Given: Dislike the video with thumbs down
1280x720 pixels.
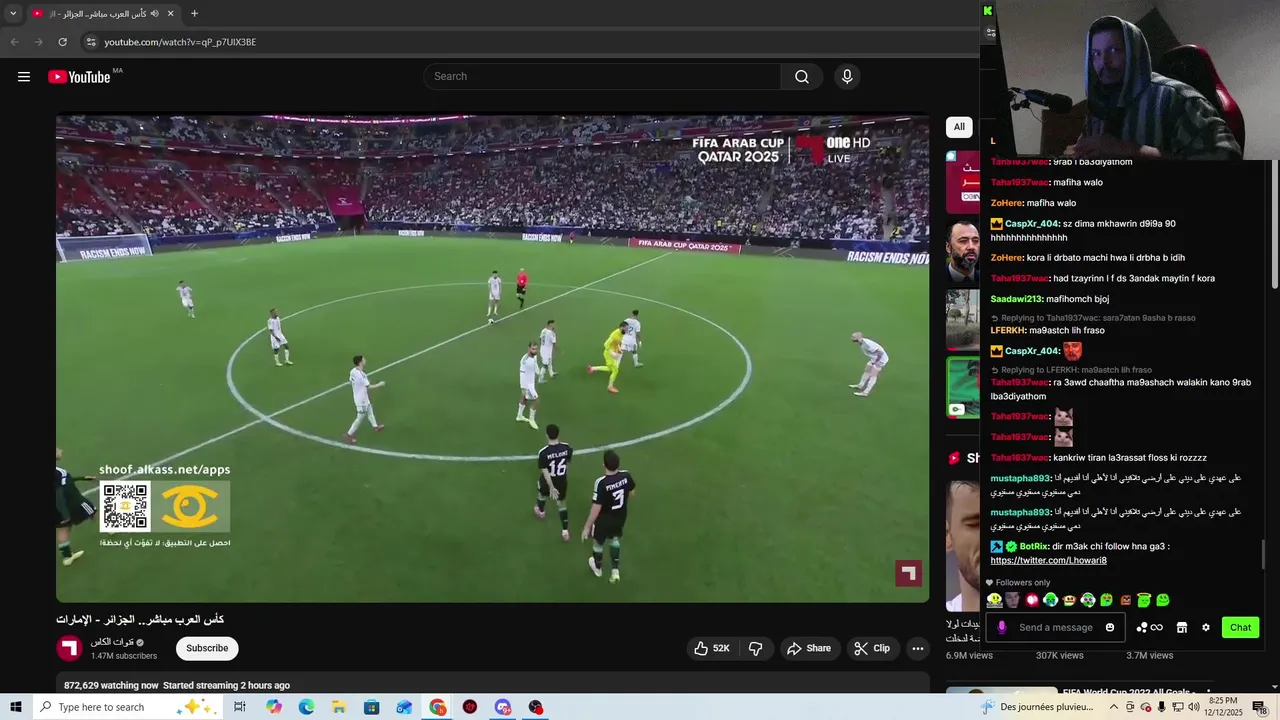Looking at the screenshot, I should pos(756,648).
